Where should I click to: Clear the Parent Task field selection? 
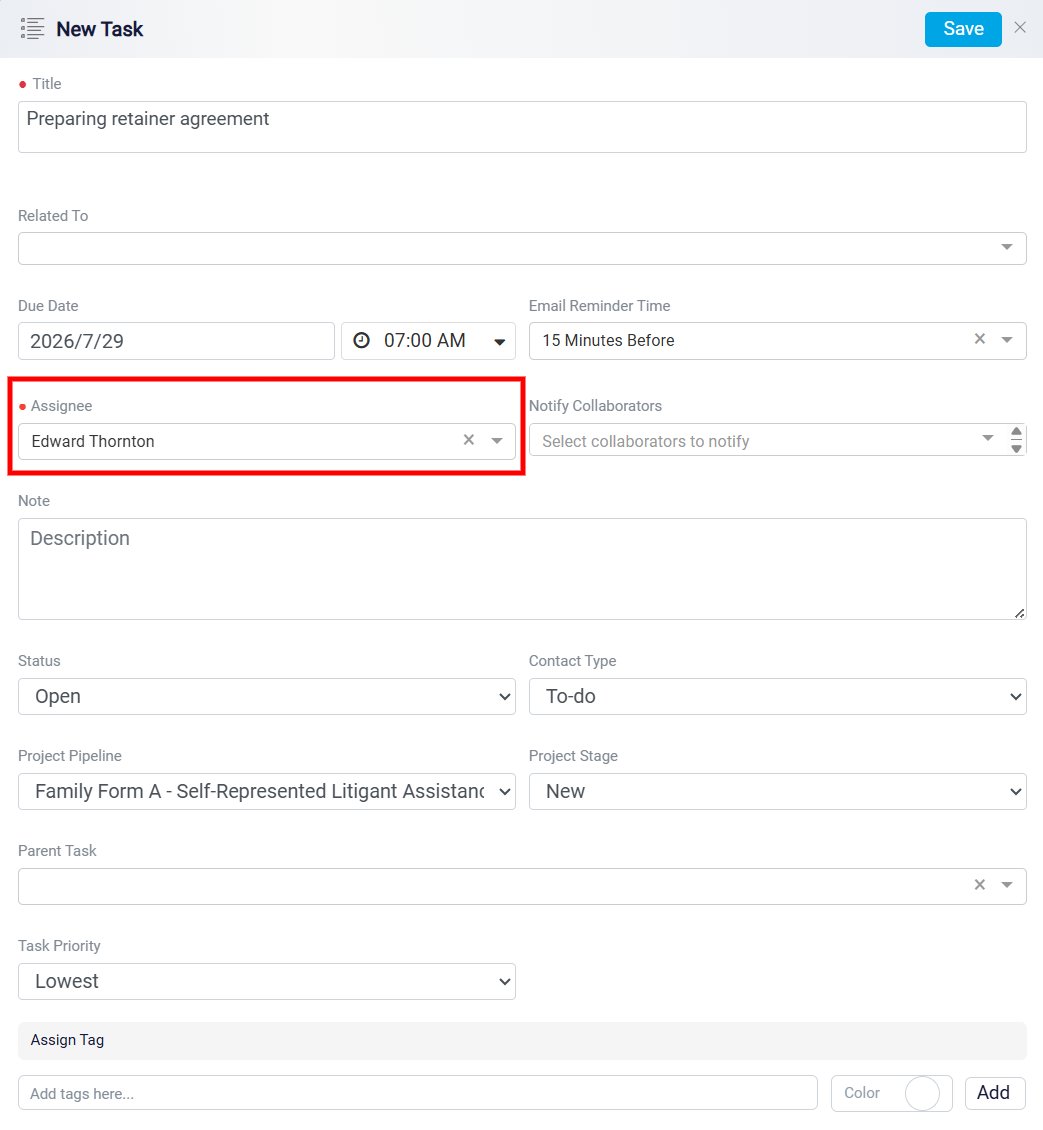click(x=980, y=884)
